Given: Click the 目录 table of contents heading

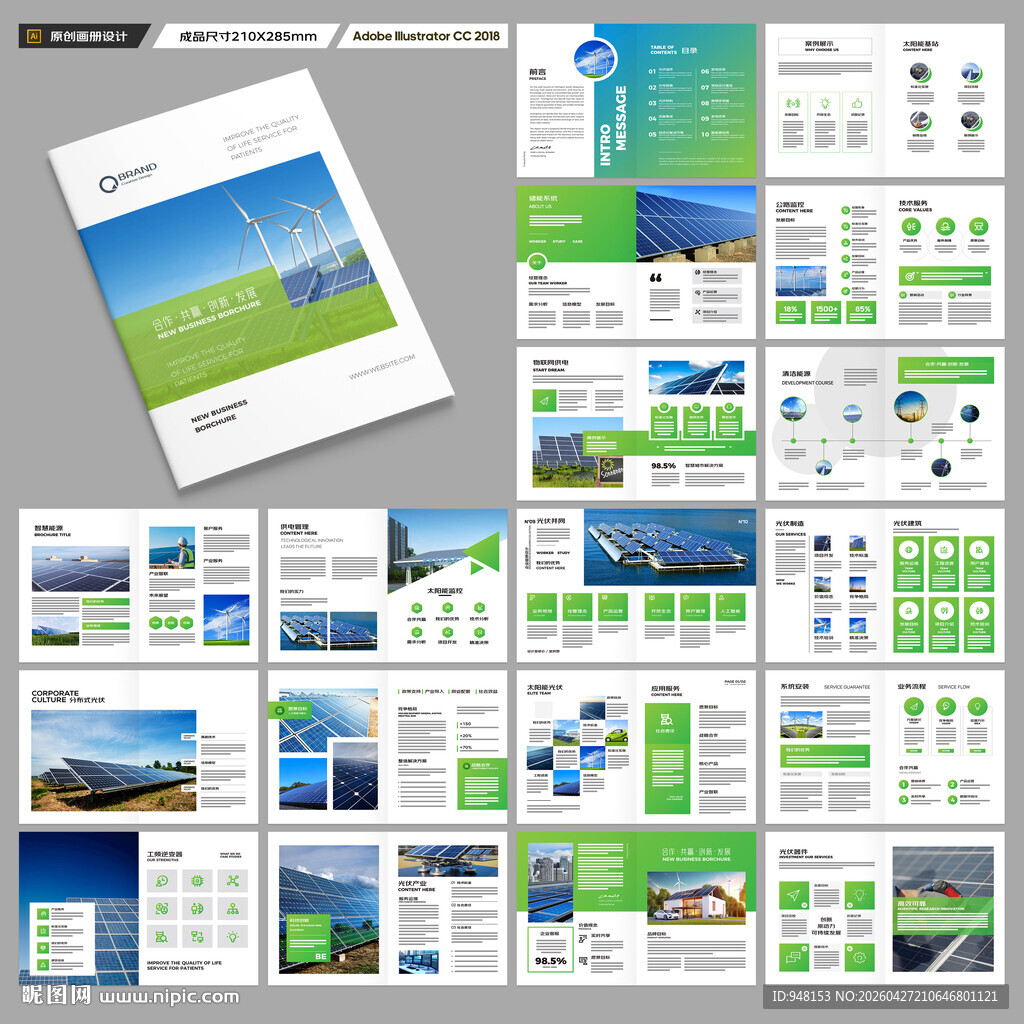Looking at the screenshot, I should point(674,50).
